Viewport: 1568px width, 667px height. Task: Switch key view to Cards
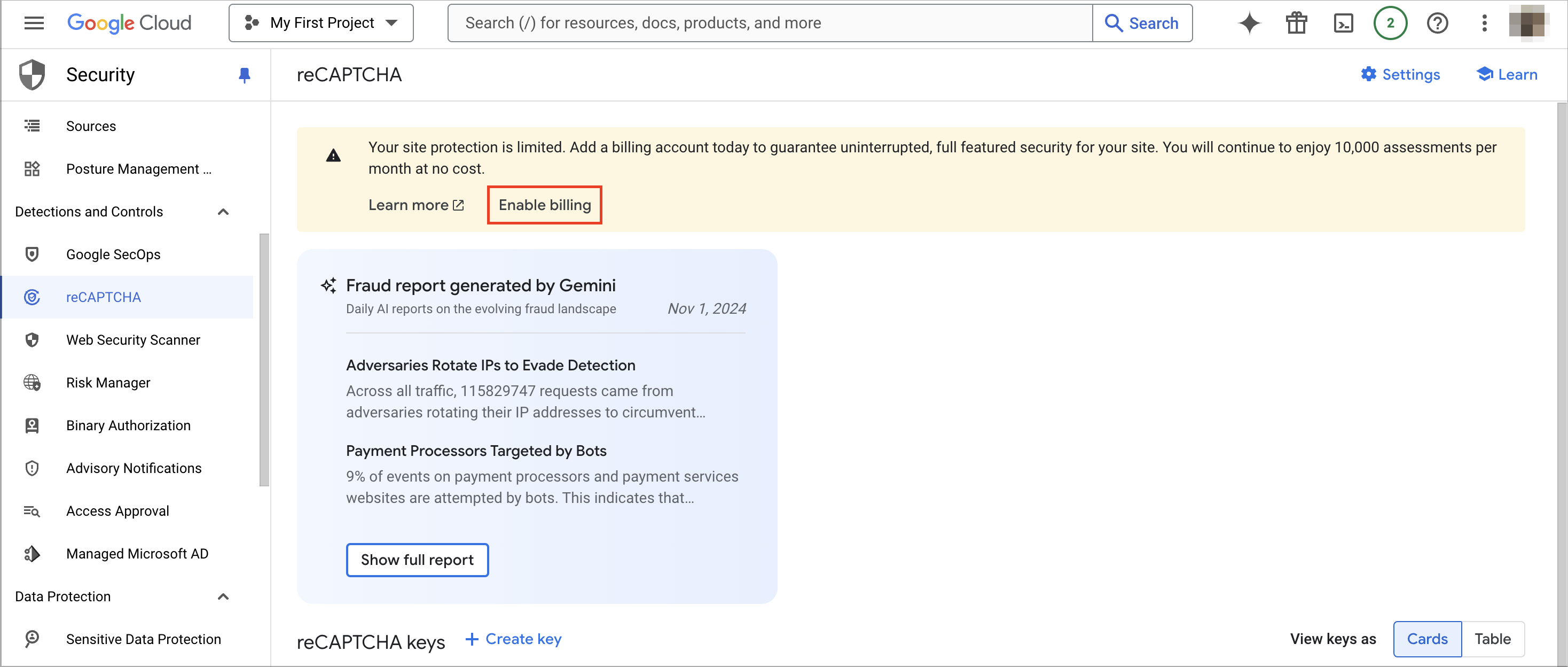(x=1427, y=639)
